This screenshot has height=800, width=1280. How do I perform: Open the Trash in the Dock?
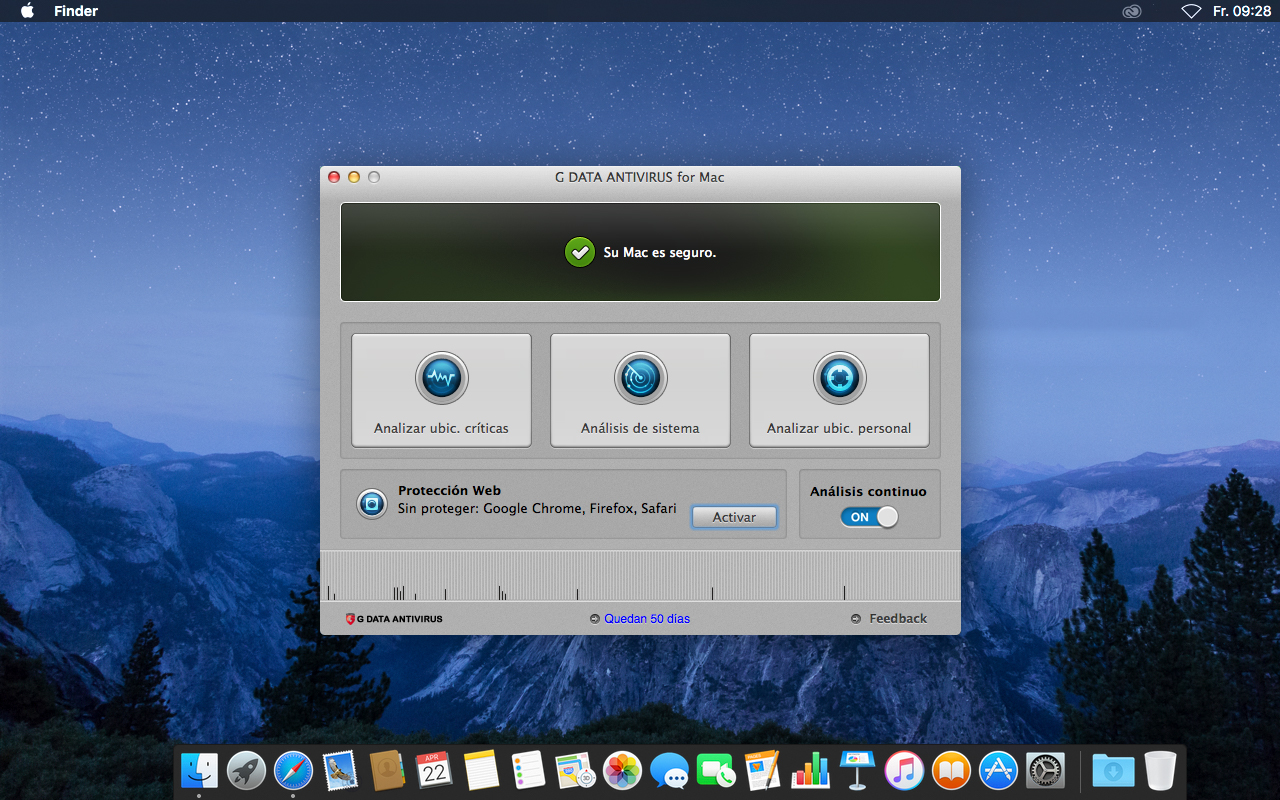pyautogui.click(x=1160, y=770)
